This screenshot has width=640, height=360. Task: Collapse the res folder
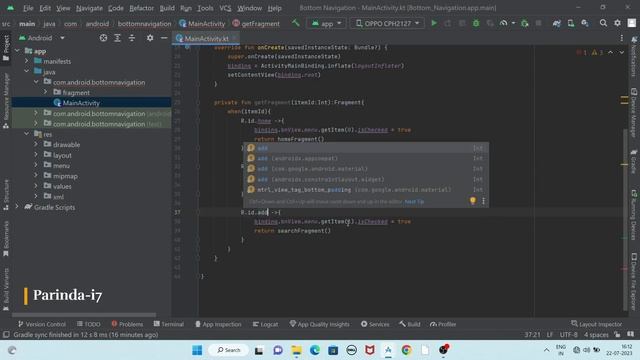pos(27,134)
